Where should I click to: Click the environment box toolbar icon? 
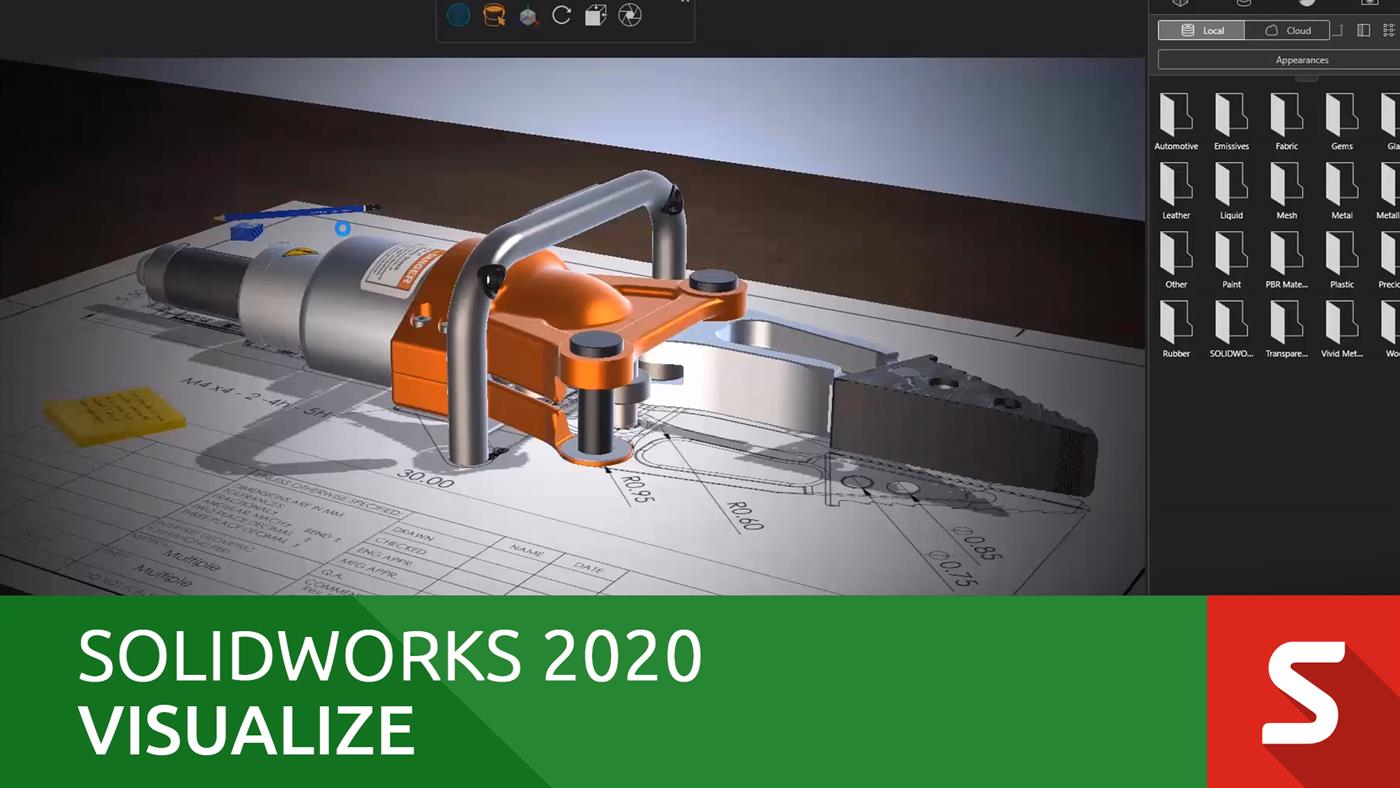click(525, 15)
